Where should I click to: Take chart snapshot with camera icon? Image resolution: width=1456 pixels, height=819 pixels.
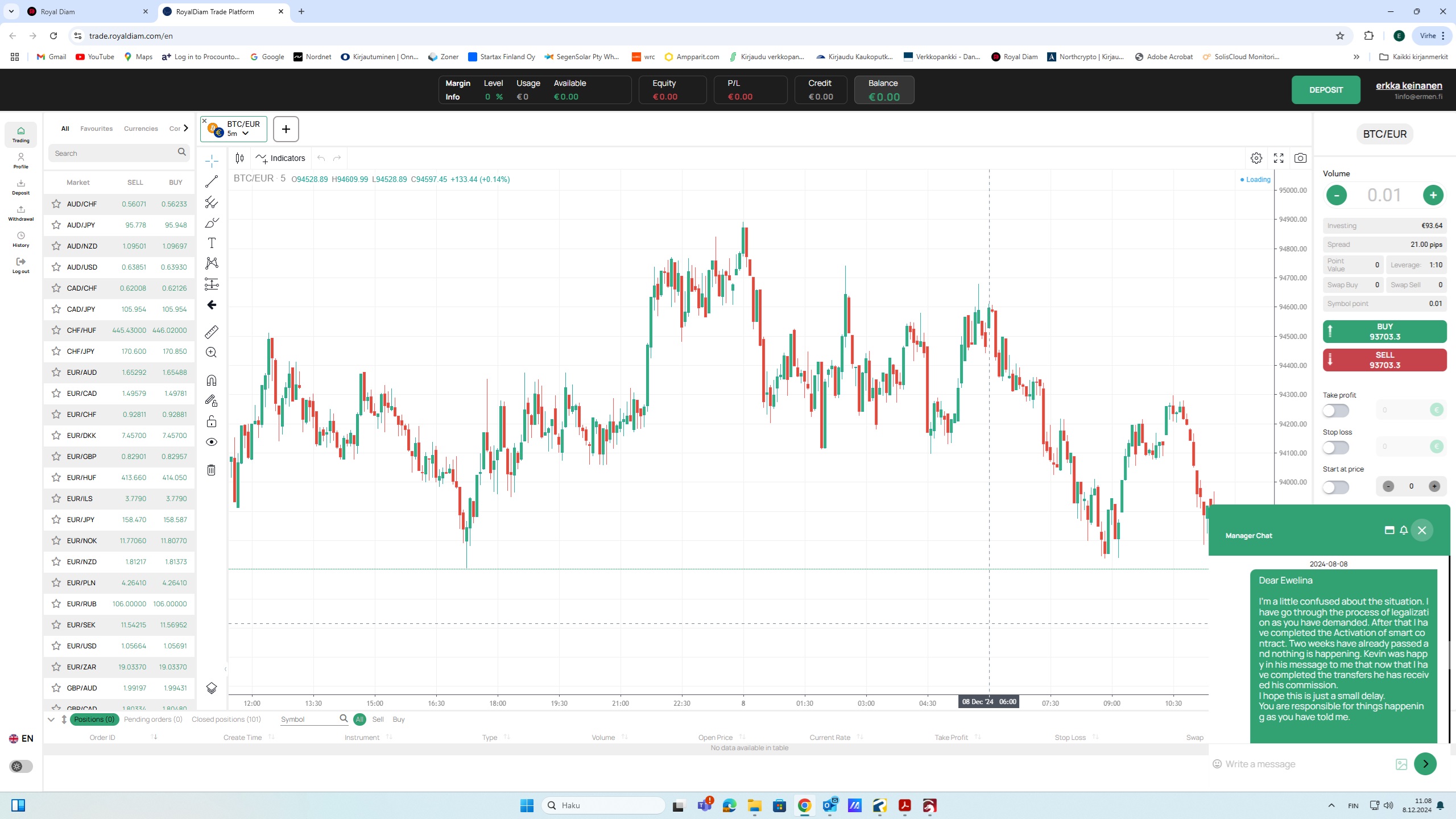pos(1300,158)
